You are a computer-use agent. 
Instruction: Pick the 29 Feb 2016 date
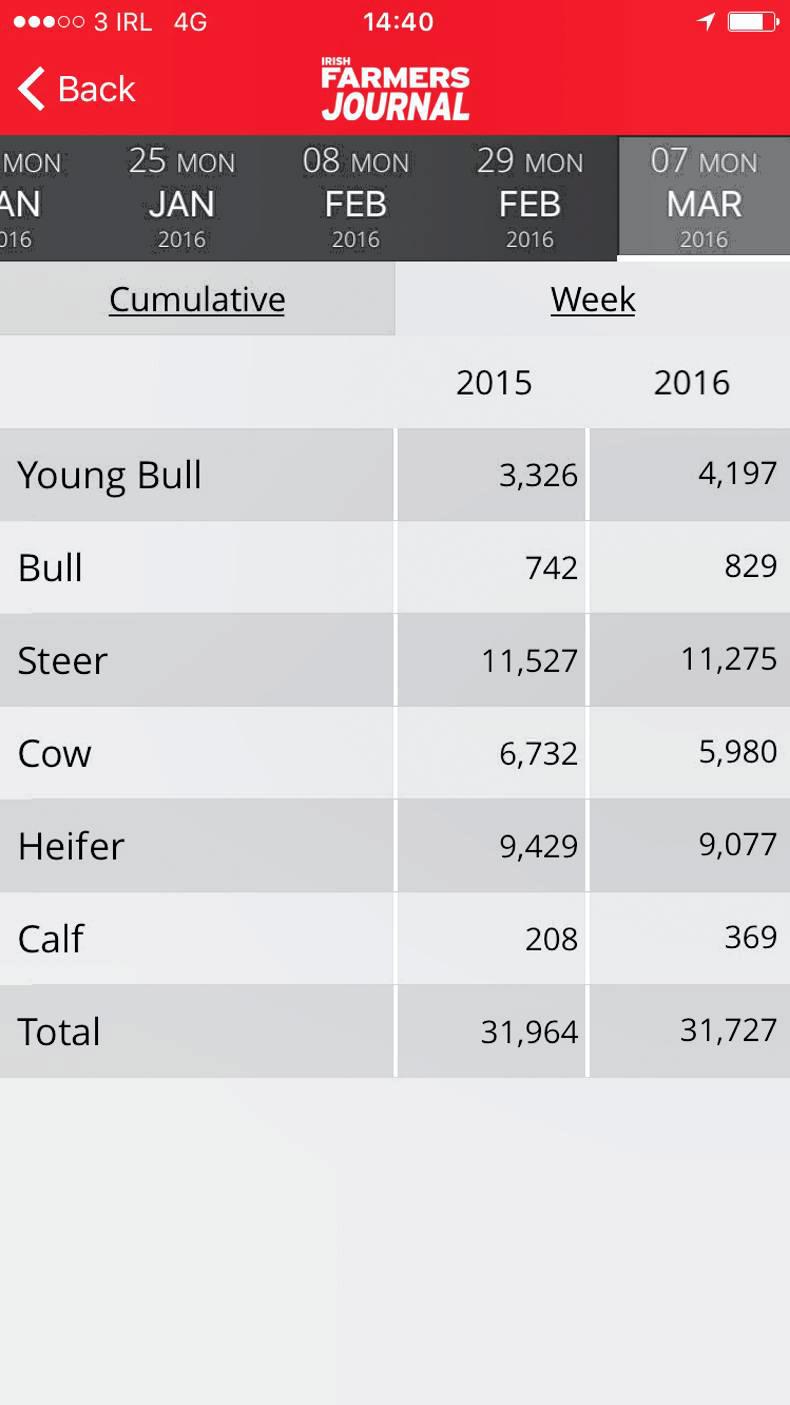point(530,198)
